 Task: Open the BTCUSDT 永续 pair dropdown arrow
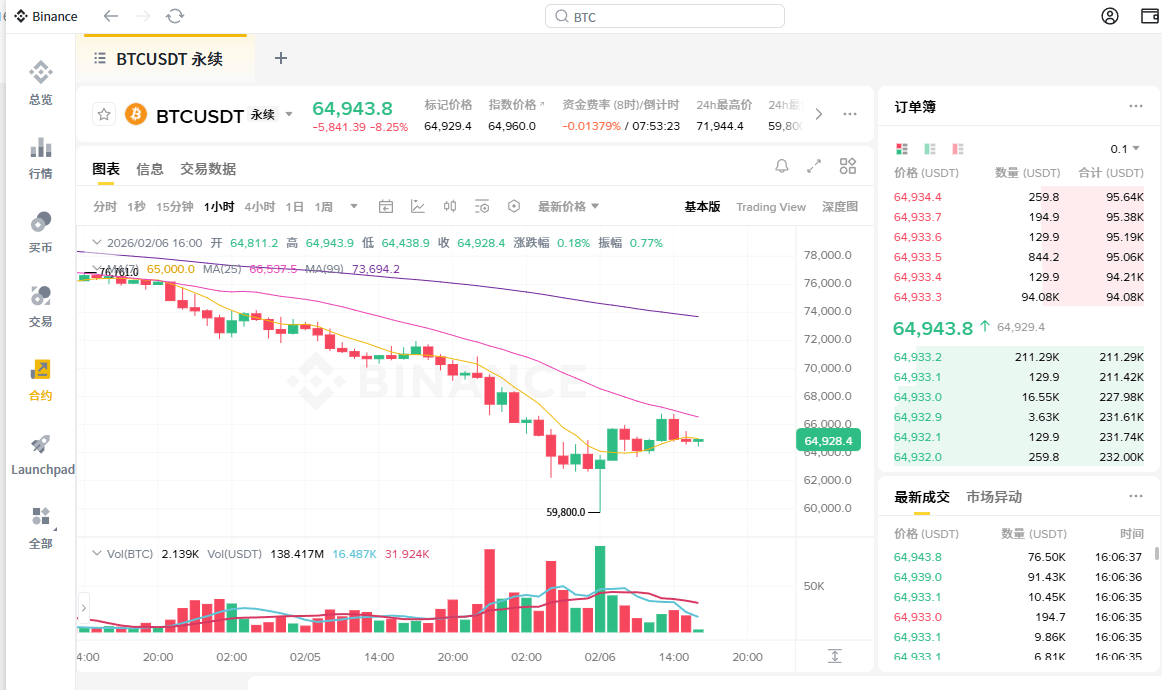289,114
